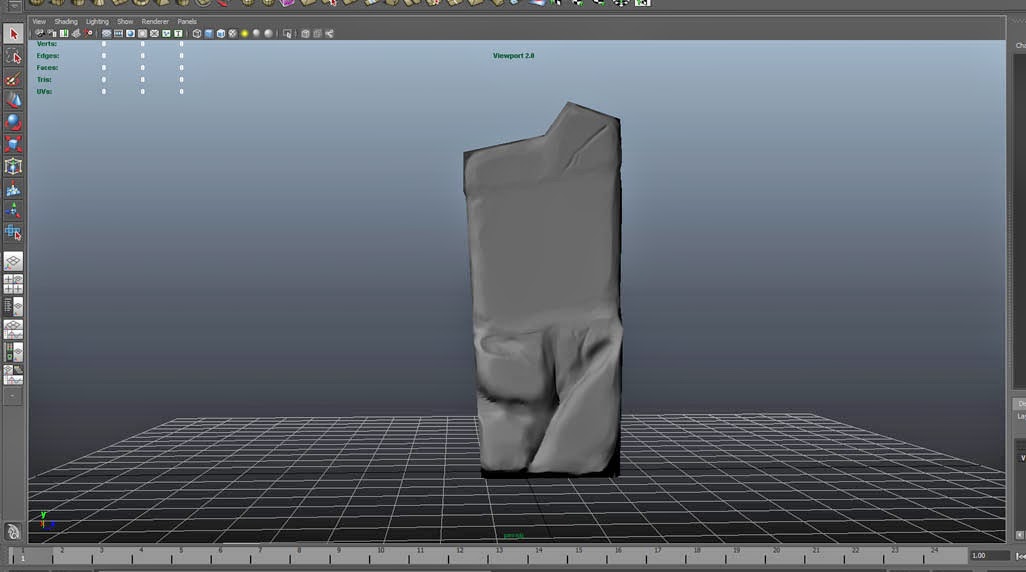Toggle Isolate Select in panel toolbar

click(287, 33)
